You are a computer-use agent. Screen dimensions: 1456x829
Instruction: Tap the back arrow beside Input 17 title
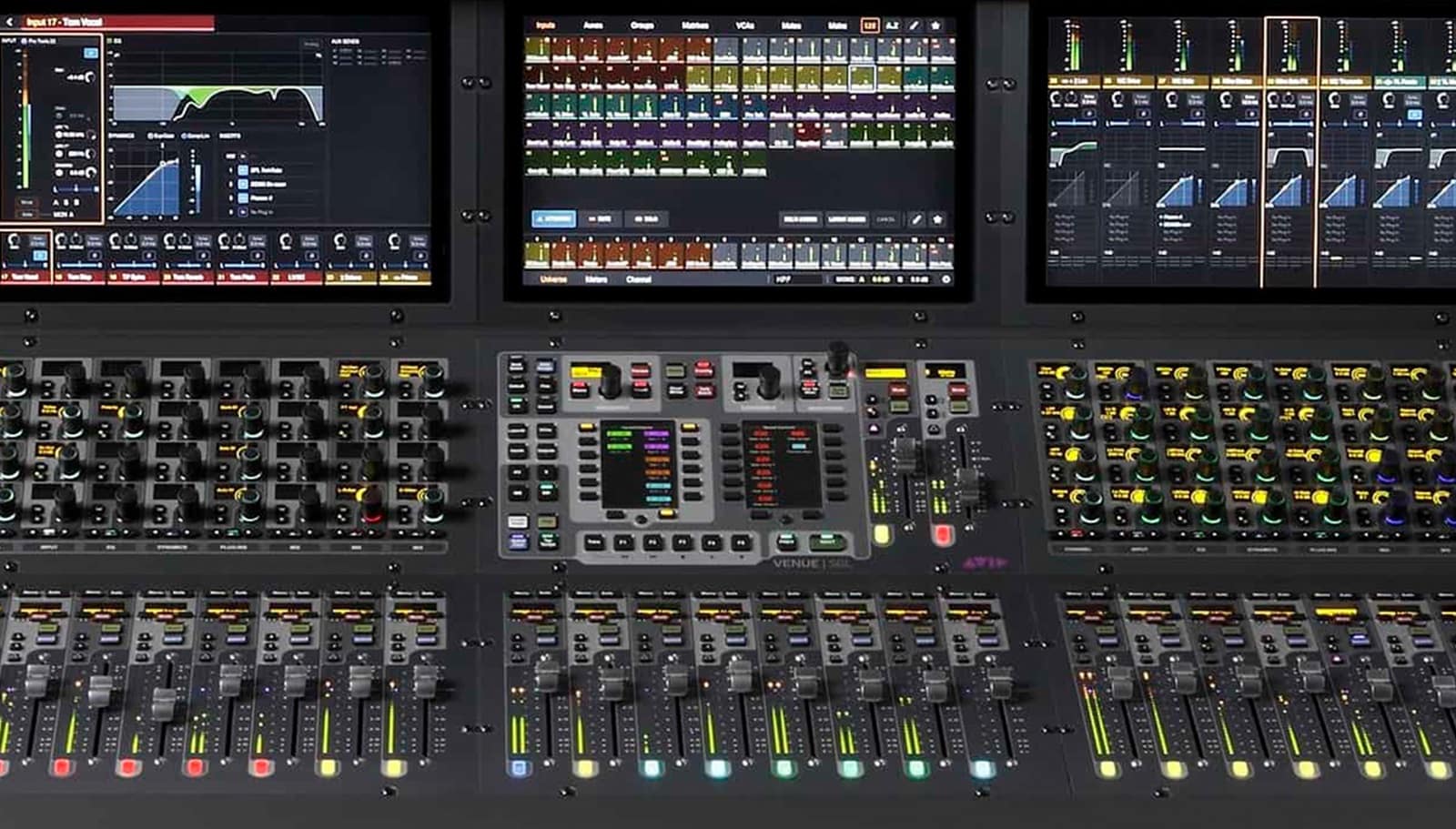[10, 21]
